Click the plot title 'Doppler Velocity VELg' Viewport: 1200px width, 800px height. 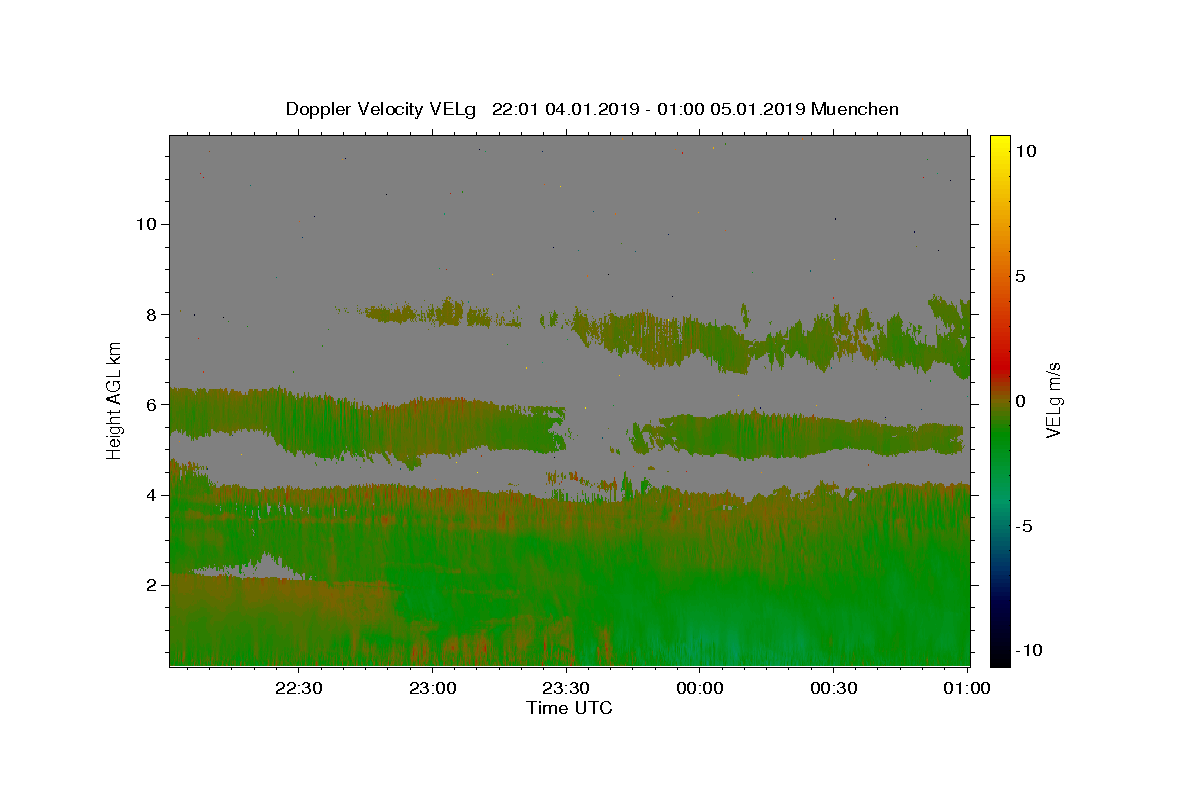[383, 109]
